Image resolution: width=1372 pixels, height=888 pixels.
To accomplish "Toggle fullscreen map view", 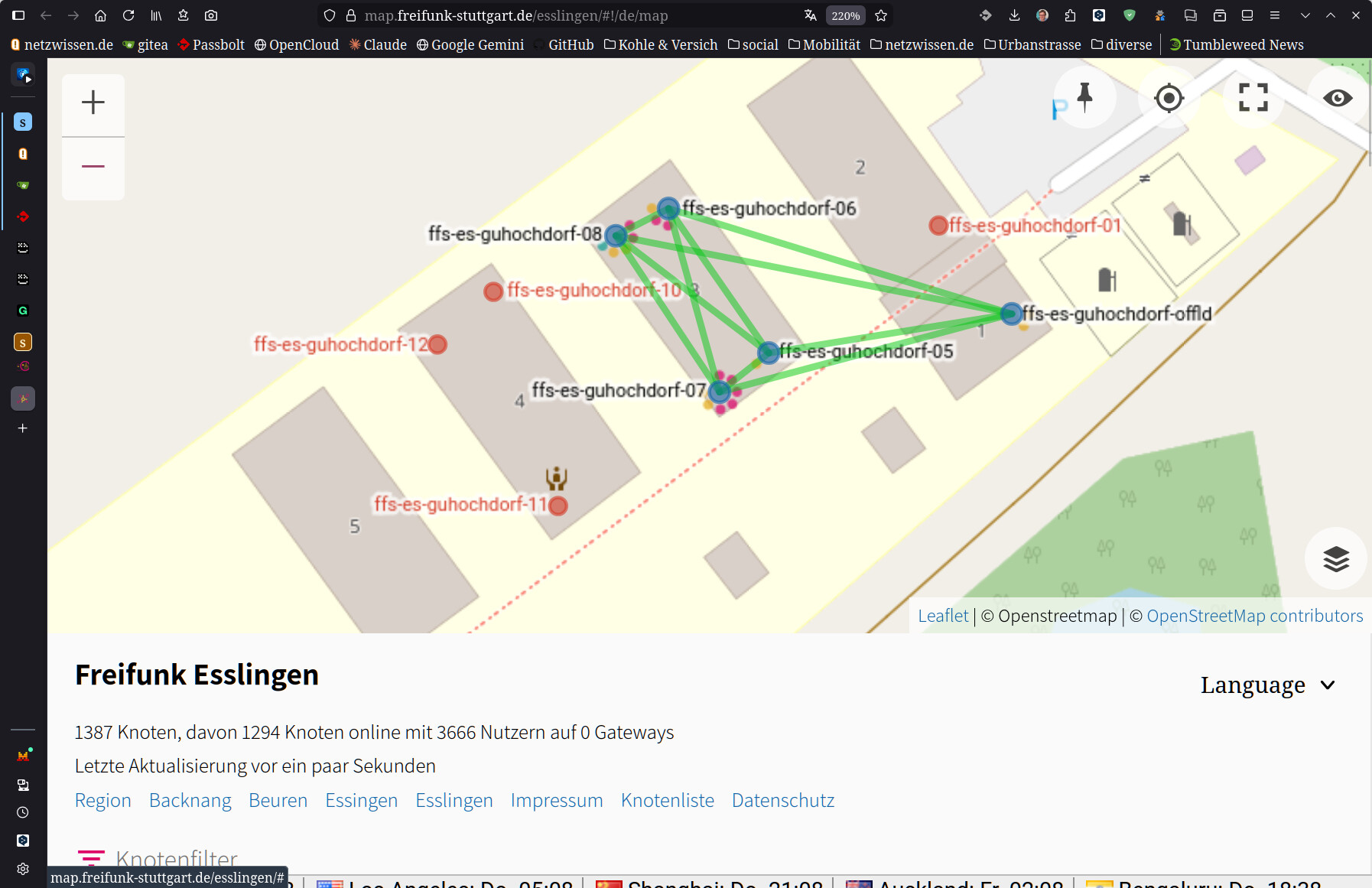I will point(1253,98).
